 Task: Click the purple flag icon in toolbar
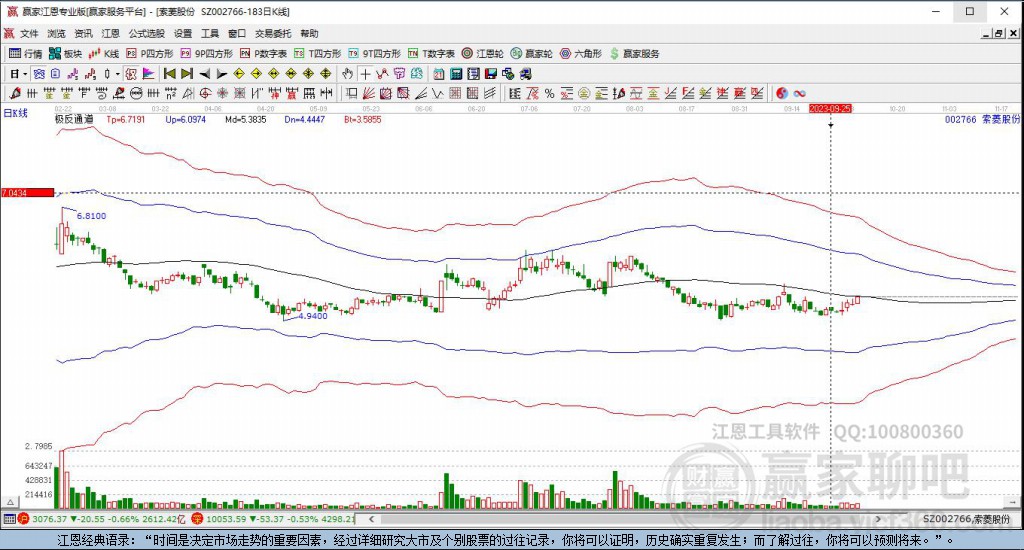(x=149, y=74)
